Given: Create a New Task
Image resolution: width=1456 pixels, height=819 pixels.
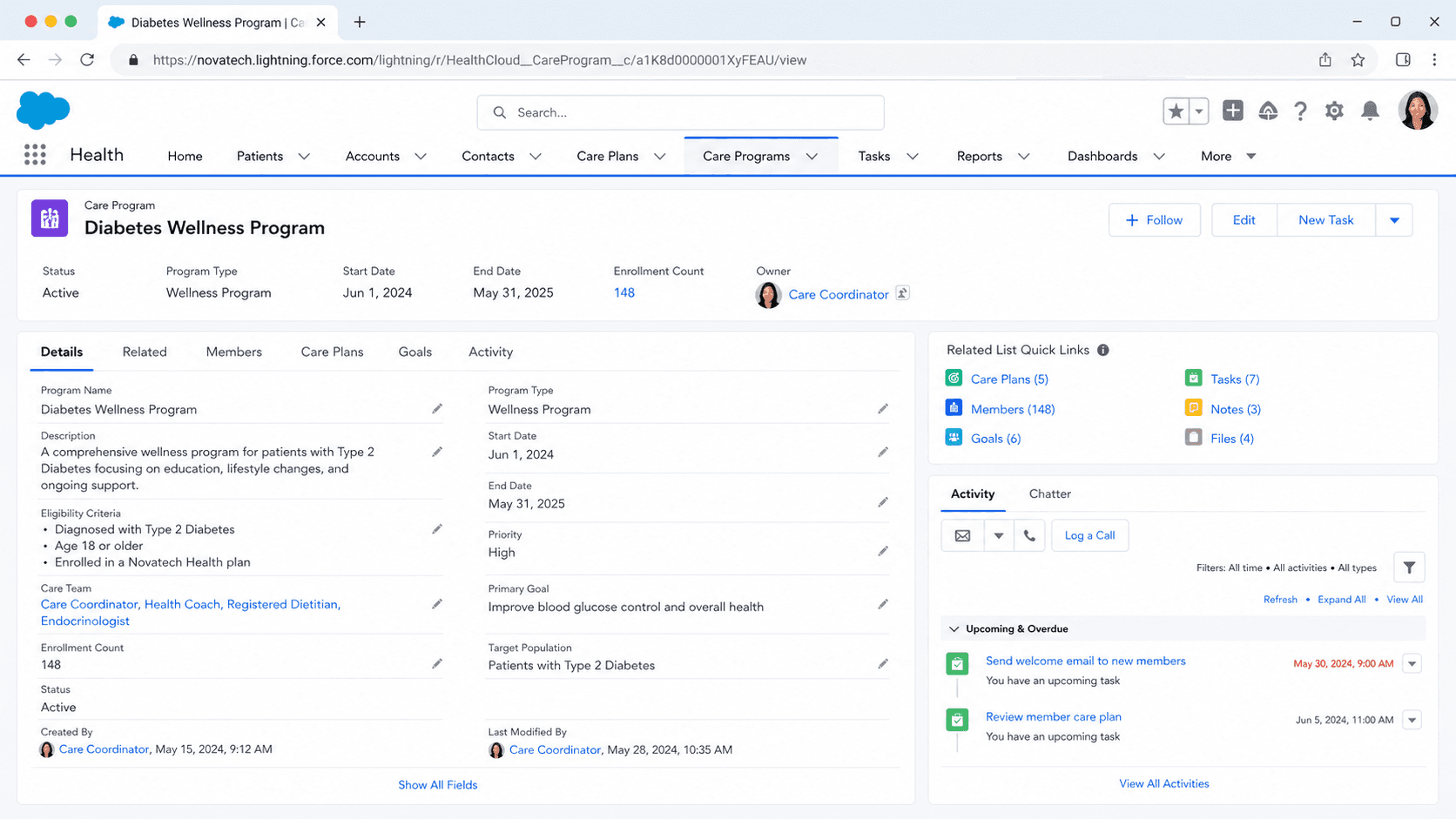Looking at the screenshot, I should click(x=1325, y=220).
